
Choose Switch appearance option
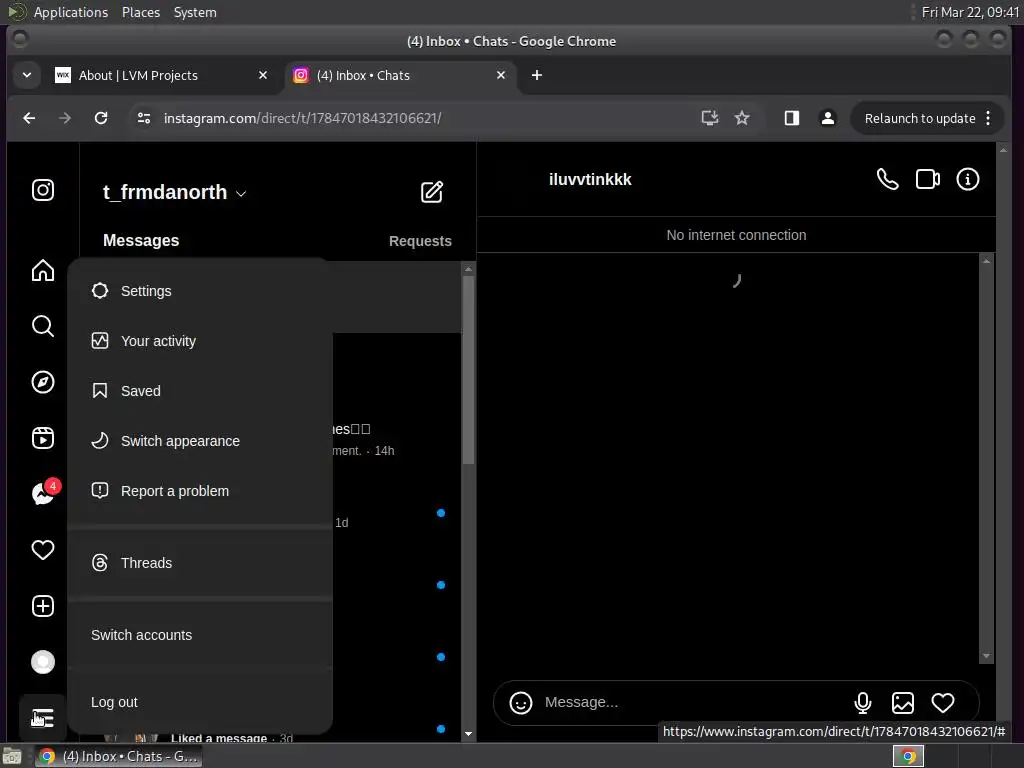pos(200,441)
